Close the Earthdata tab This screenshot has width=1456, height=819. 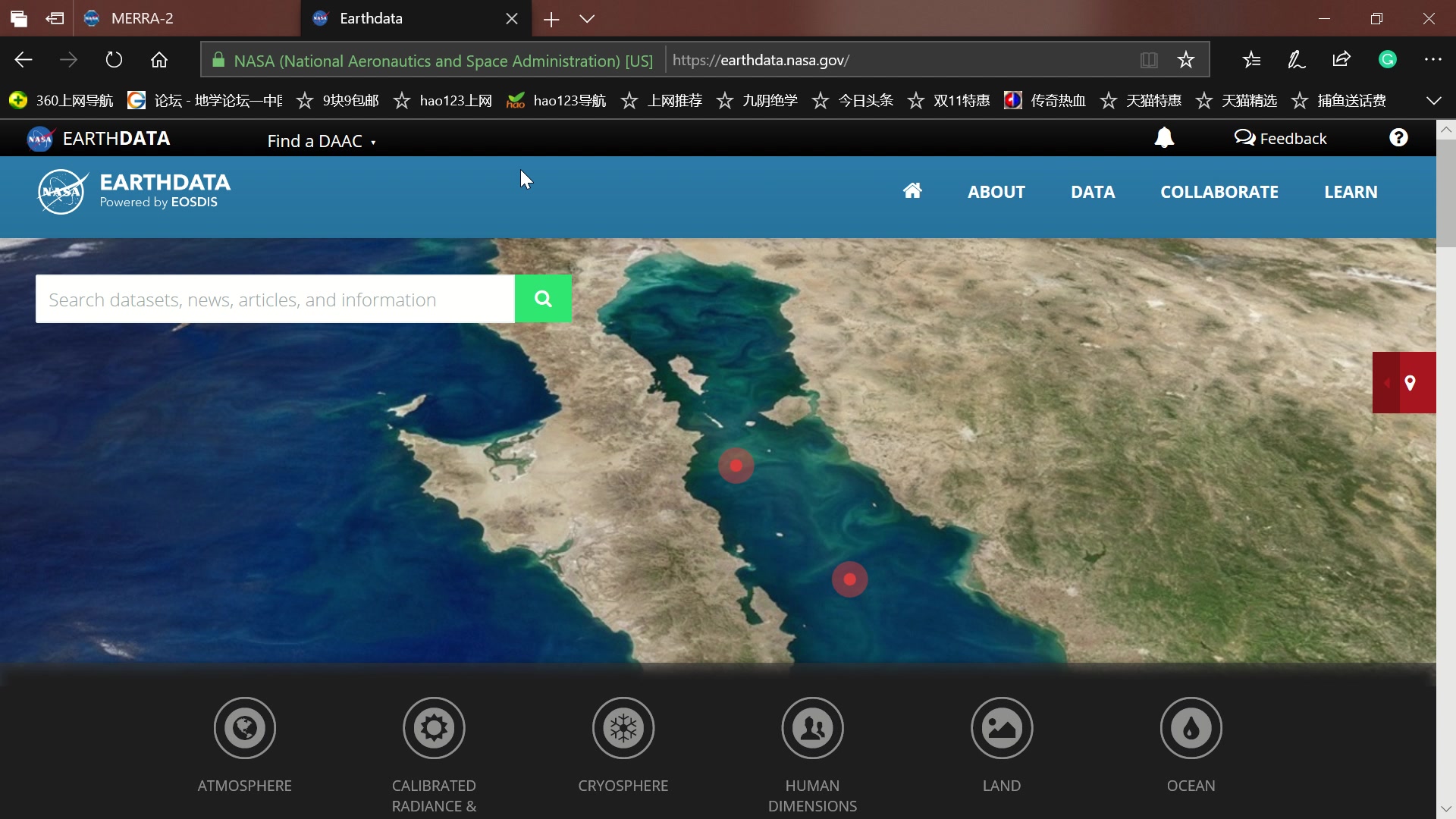click(x=512, y=19)
